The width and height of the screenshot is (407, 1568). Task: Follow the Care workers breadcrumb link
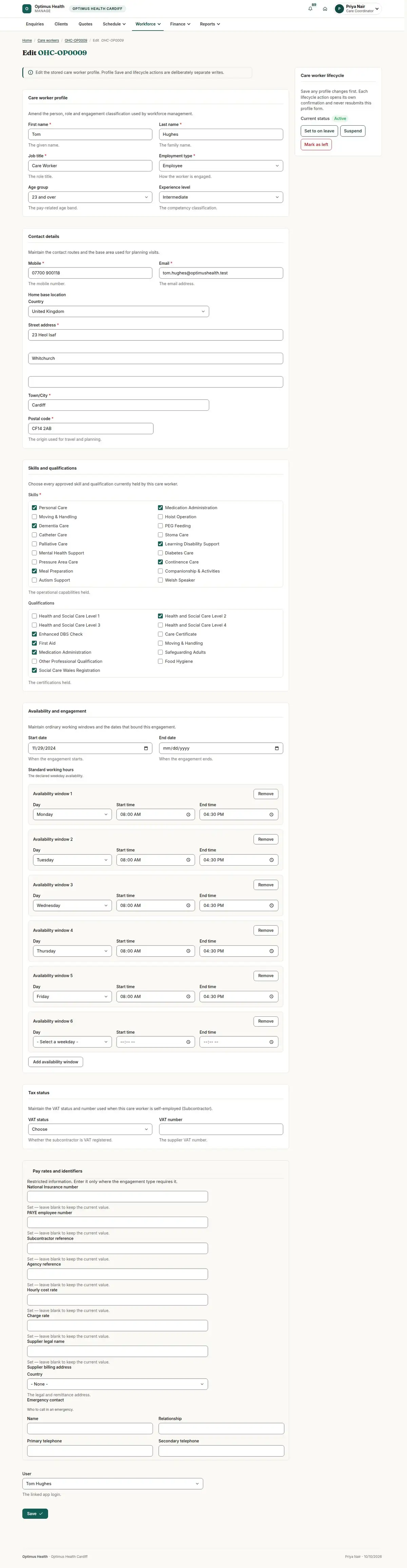click(x=48, y=41)
